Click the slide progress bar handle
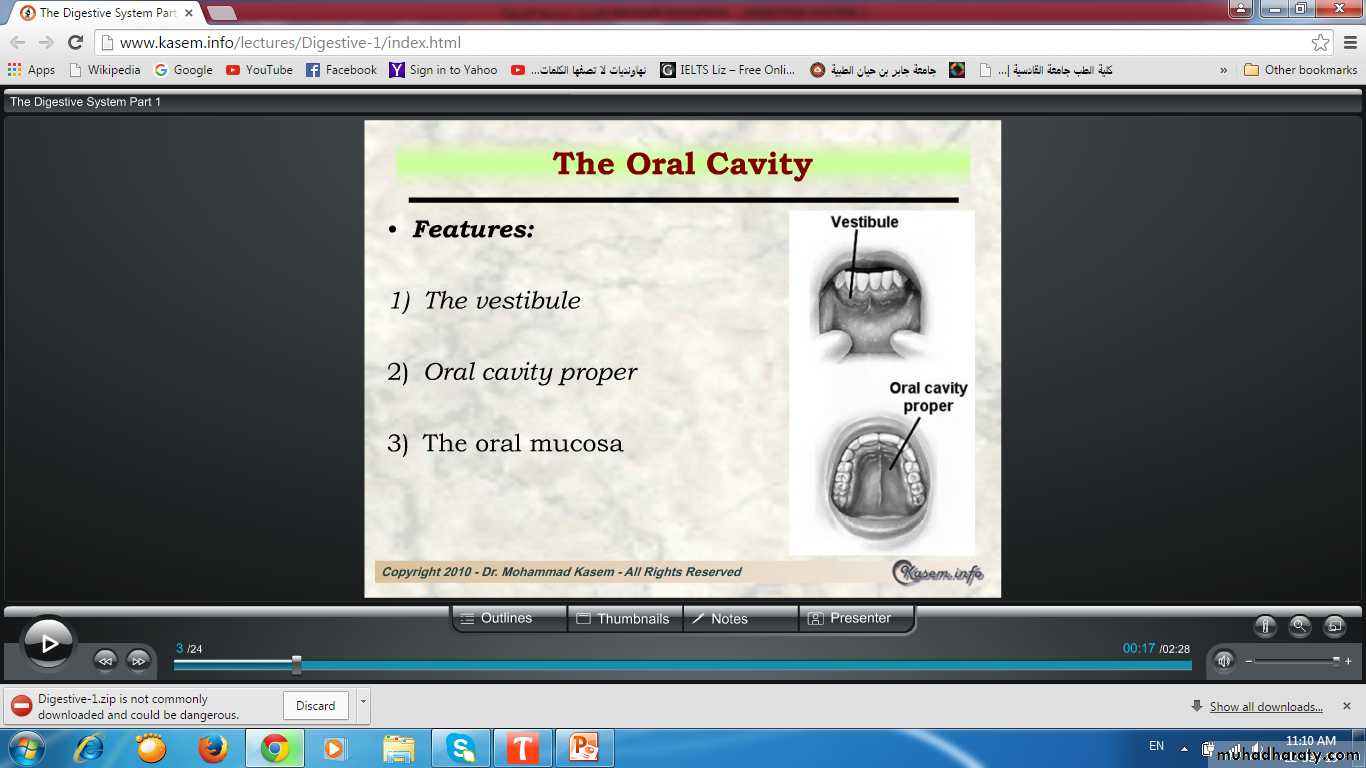 tap(296, 664)
